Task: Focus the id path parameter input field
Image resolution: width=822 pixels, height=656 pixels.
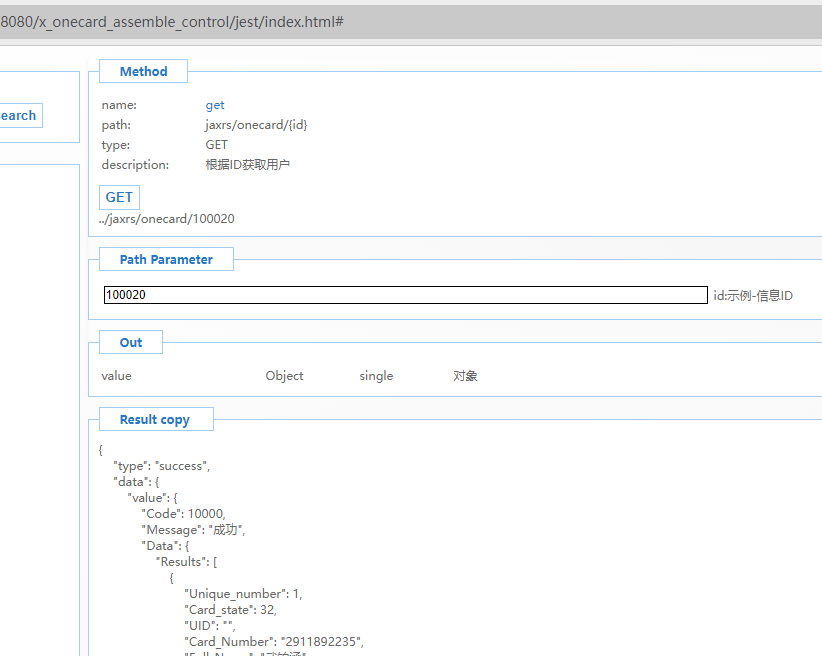Action: point(405,295)
